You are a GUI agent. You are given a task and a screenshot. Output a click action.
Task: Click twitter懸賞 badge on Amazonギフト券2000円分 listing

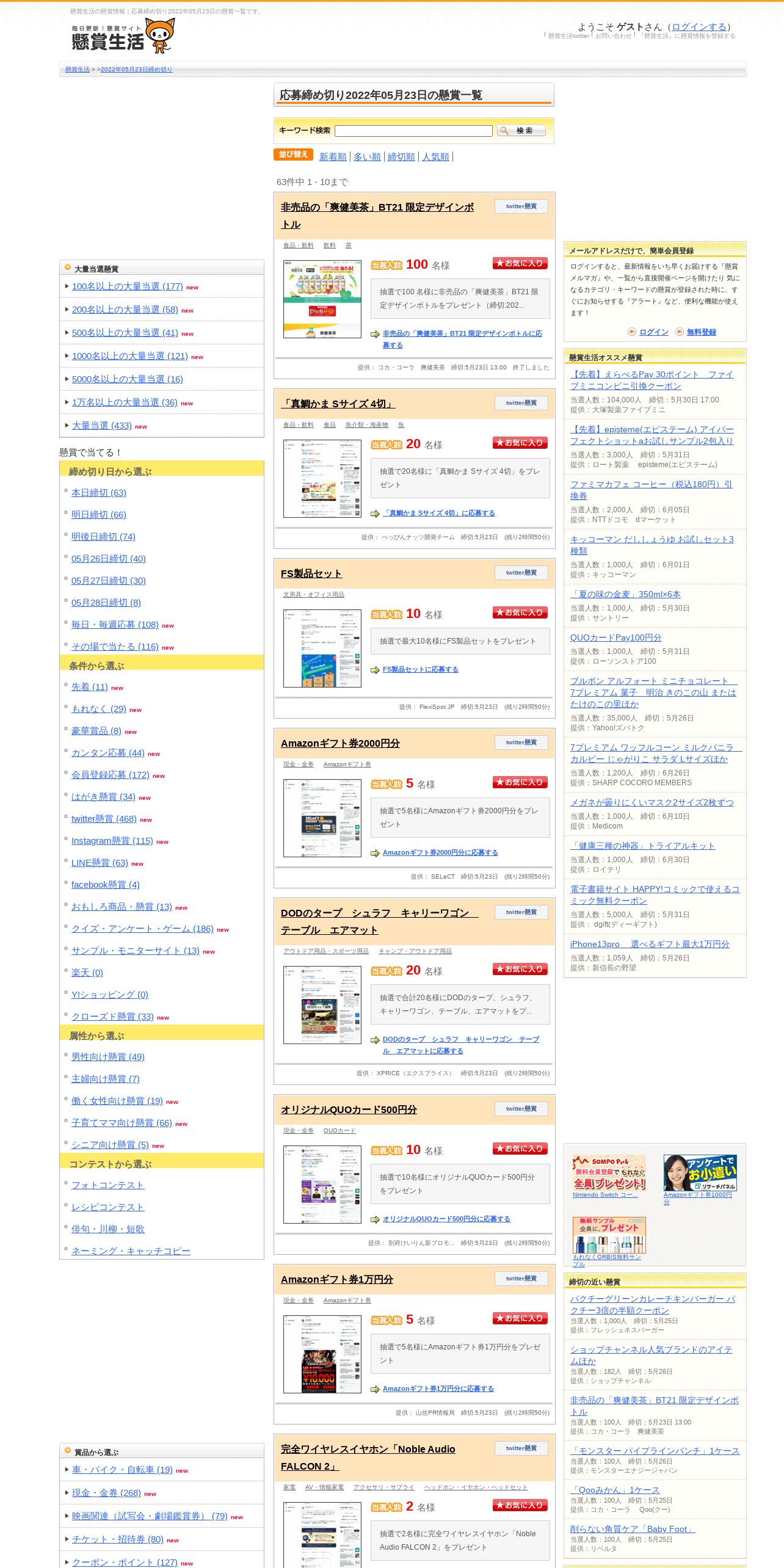click(x=521, y=742)
